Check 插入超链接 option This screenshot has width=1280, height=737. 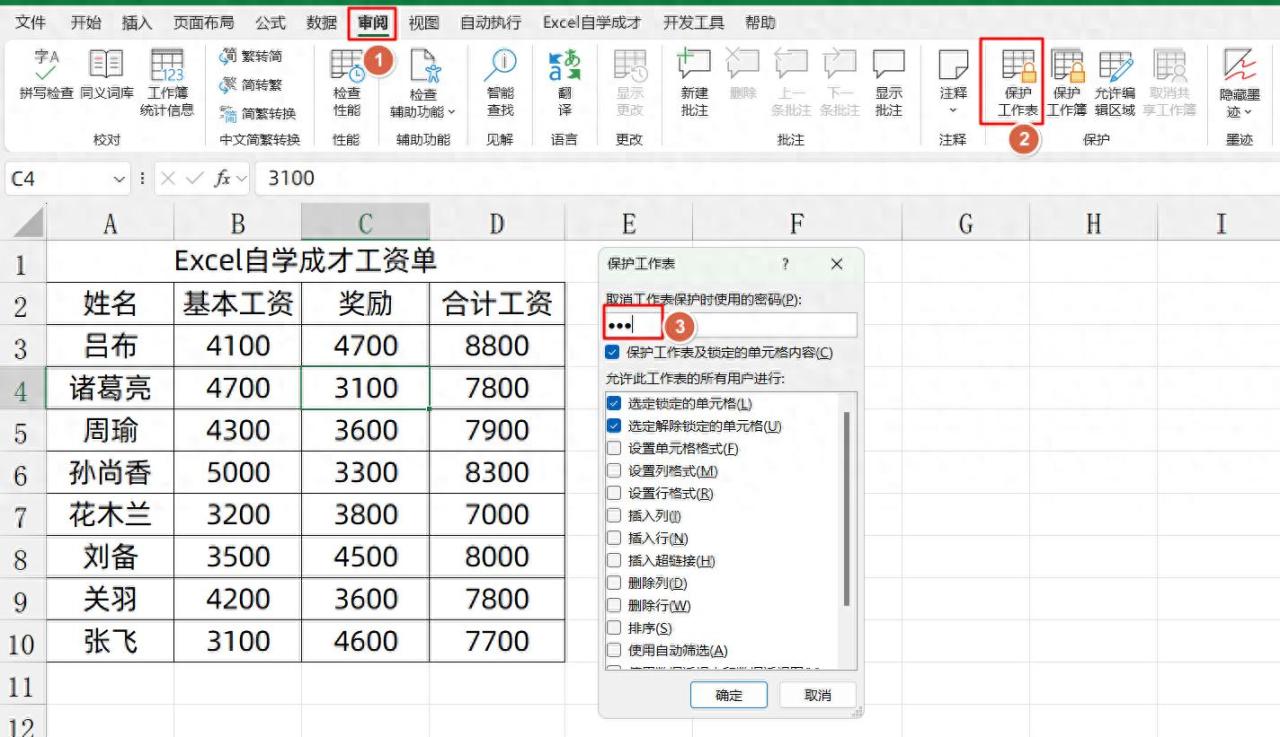[x=614, y=561]
